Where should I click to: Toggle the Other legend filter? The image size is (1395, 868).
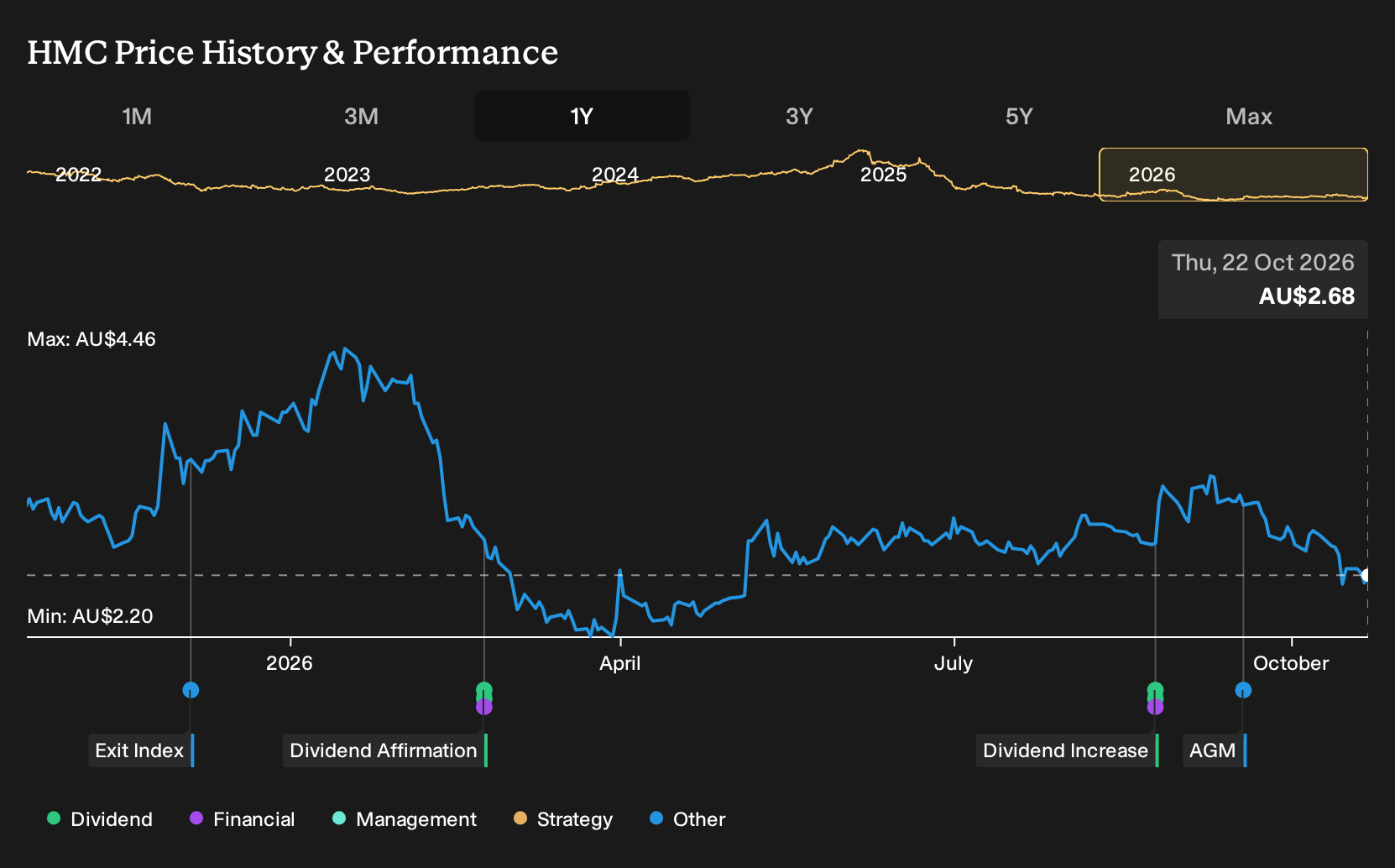click(x=687, y=819)
